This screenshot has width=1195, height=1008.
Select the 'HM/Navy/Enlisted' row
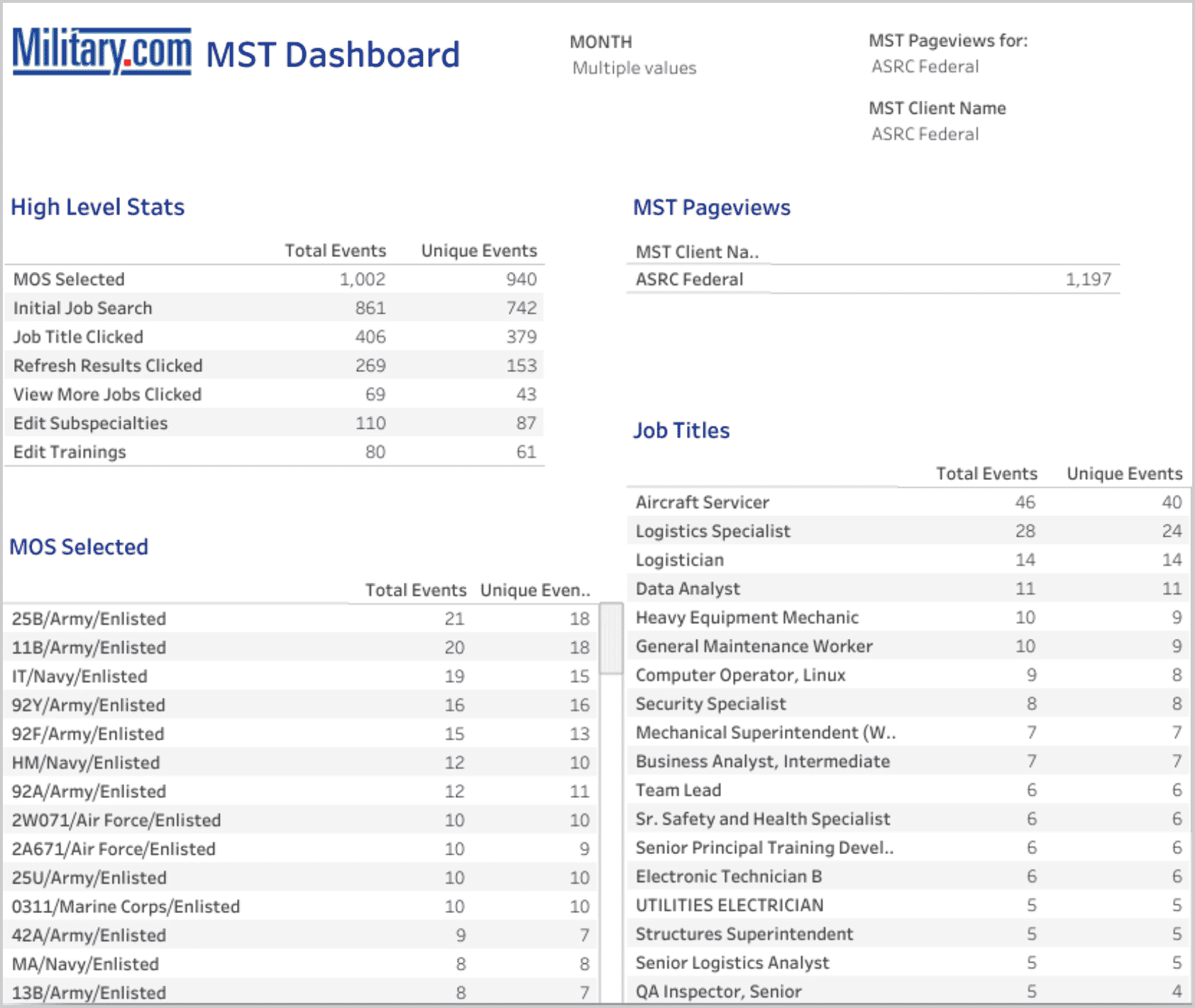[301, 762]
